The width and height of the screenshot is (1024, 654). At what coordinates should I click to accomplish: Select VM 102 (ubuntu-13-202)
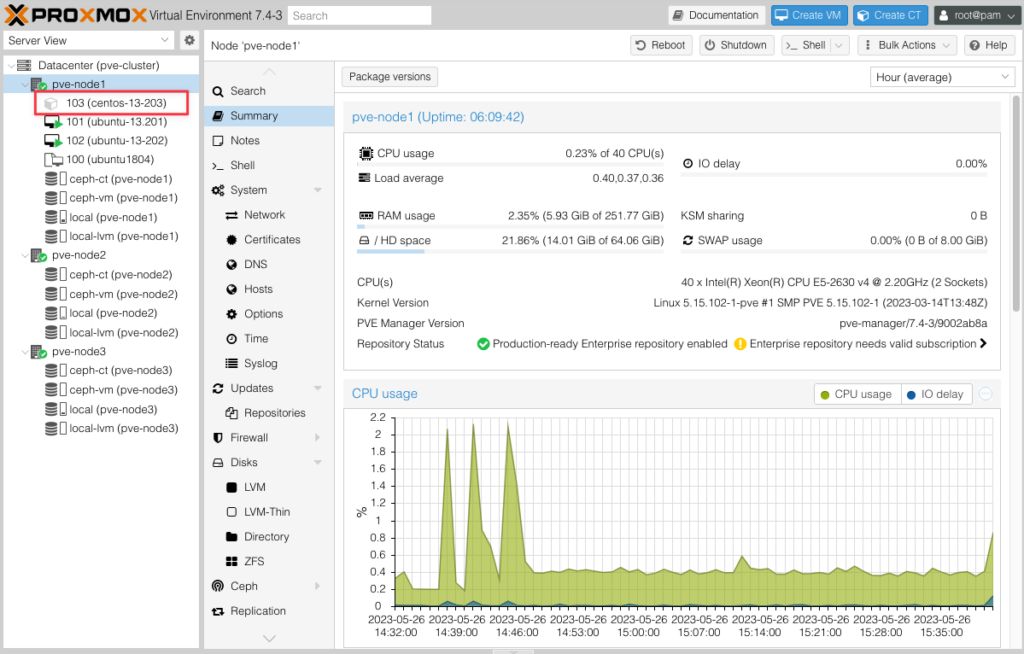point(116,140)
